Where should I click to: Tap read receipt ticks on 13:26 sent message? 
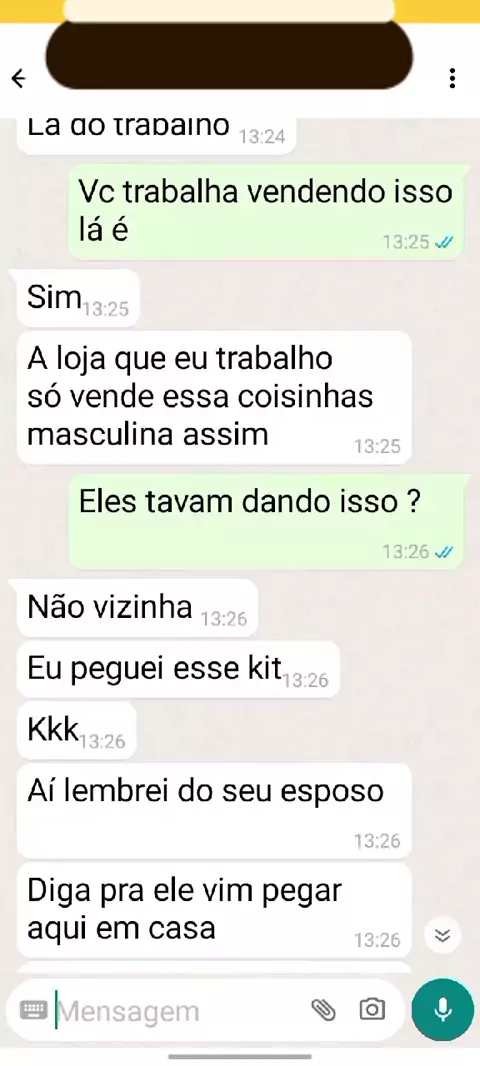pyautogui.click(x=443, y=552)
